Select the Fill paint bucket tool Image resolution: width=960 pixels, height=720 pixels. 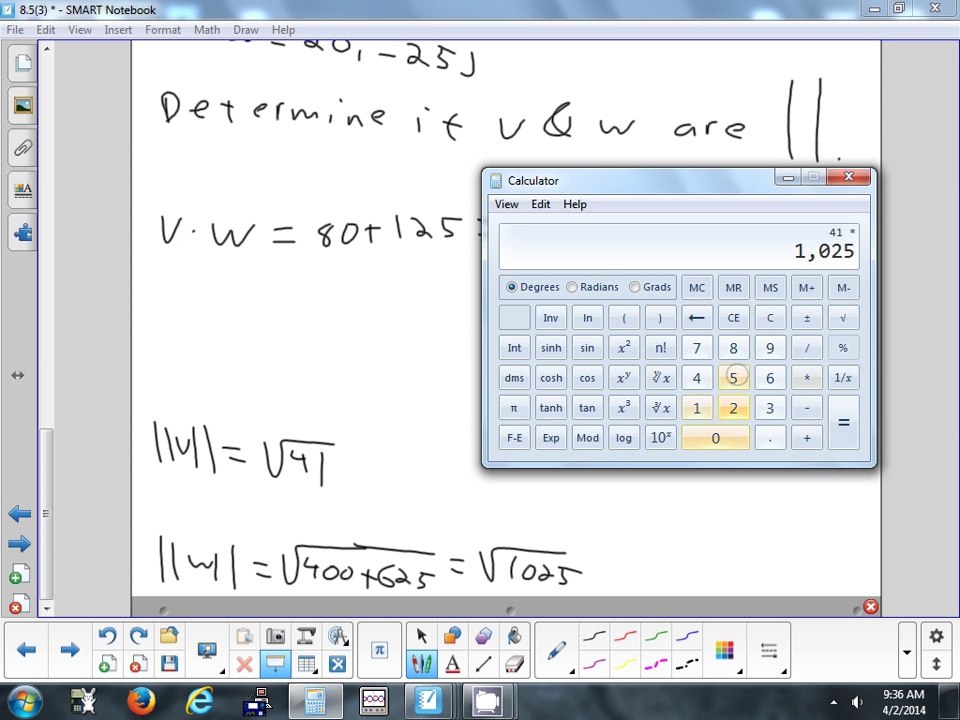point(514,636)
